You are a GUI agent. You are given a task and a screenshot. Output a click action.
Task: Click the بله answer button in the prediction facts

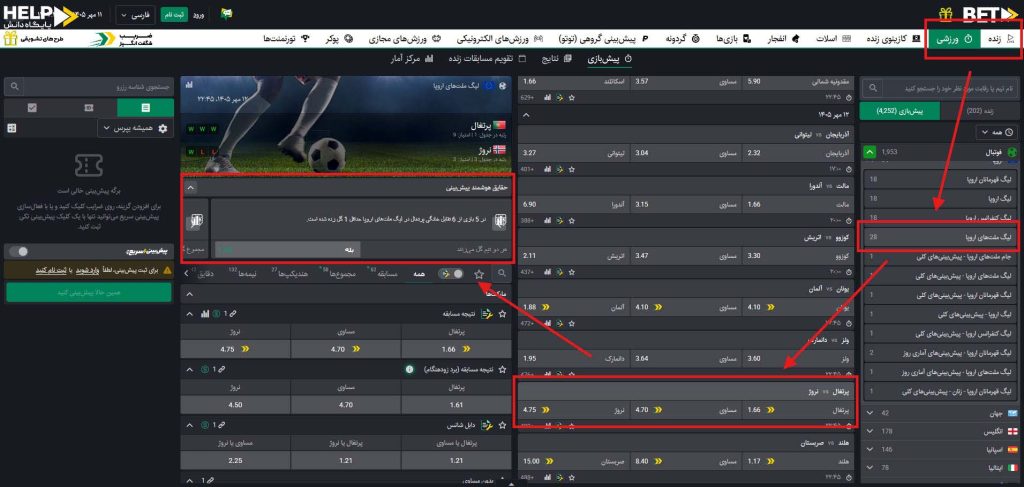pos(288,249)
